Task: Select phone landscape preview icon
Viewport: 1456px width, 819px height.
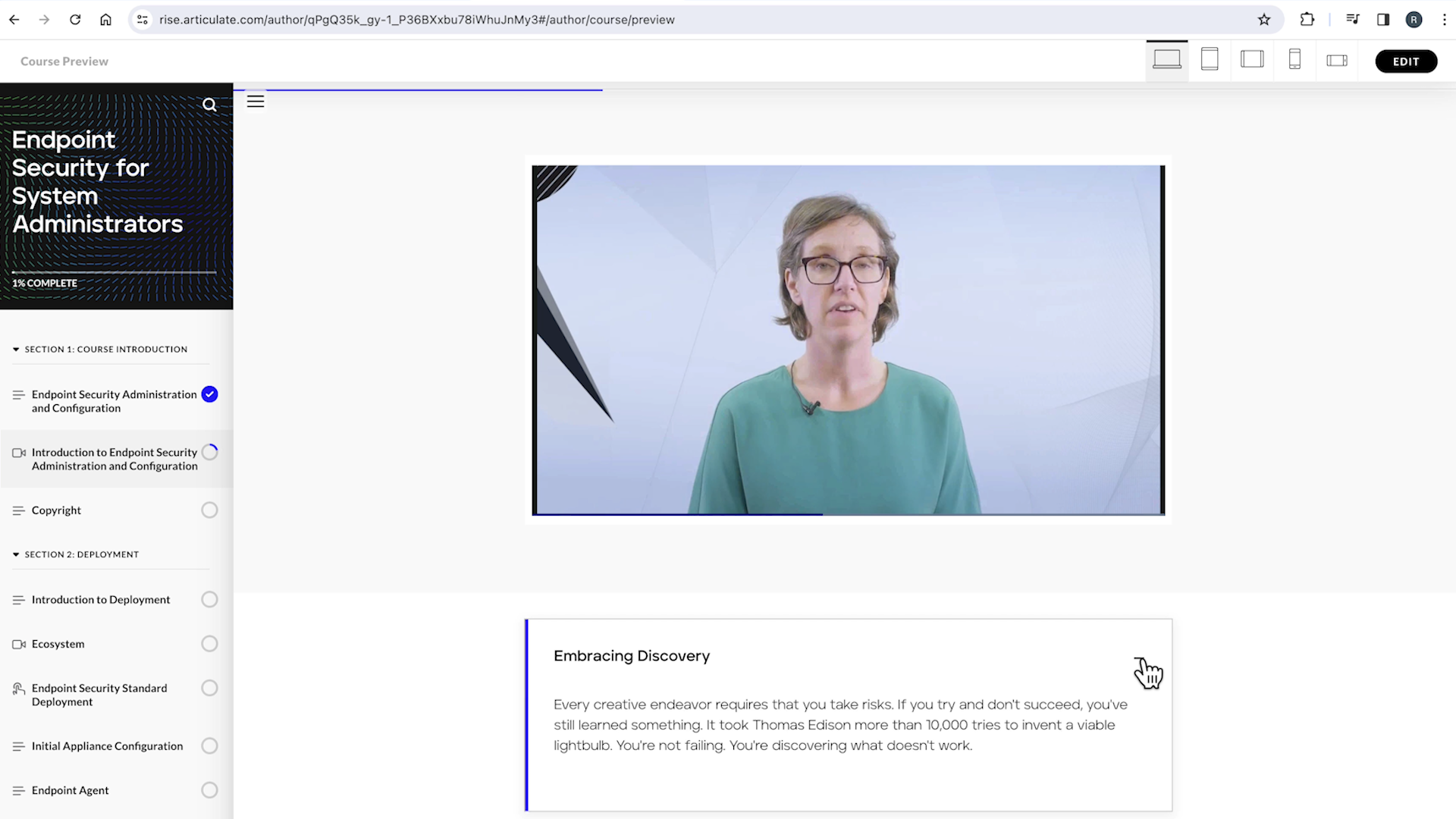Action: [x=1337, y=61]
